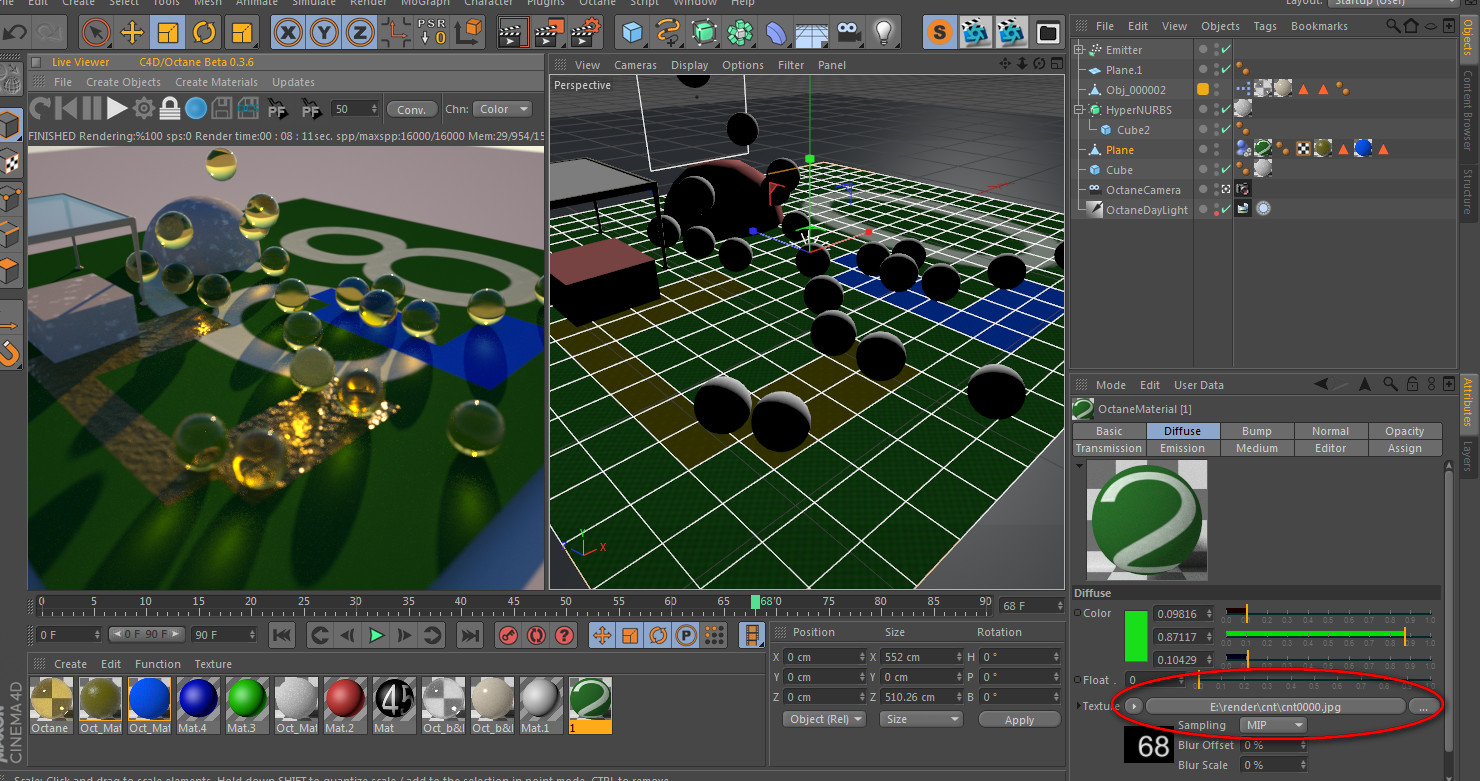Image resolution: width=1480 pixels, height=781 pixels.
Task: Expand the Texture arrow options button
Action: tap(1132, 706)
